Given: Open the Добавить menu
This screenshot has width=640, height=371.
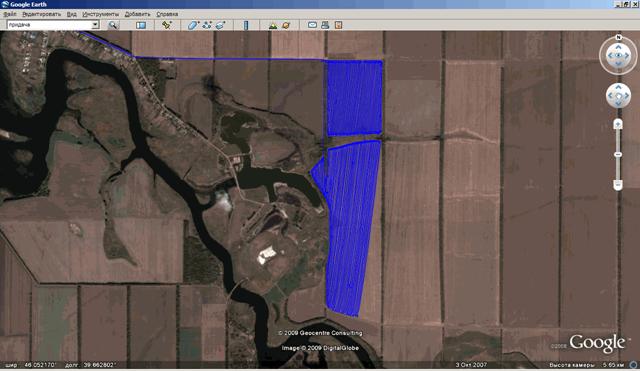Looking at the screenshot, I should 138,14.
